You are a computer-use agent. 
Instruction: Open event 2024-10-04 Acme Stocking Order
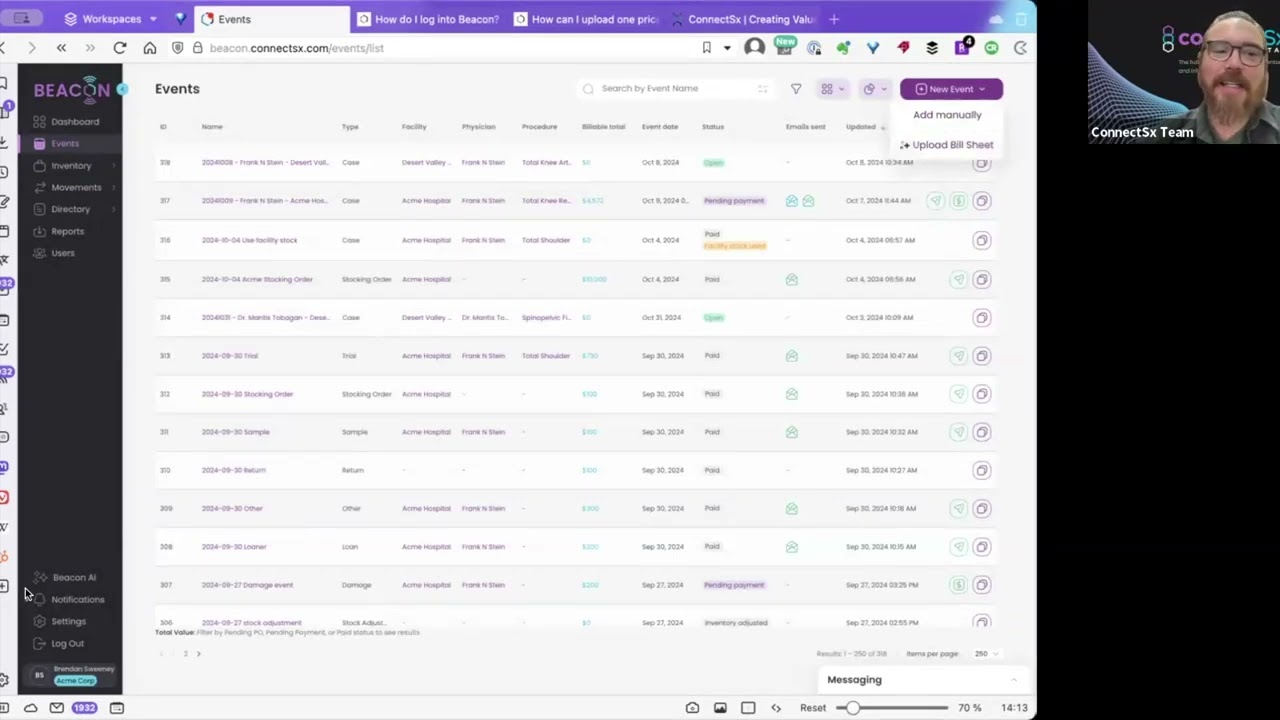pos(257,279)
